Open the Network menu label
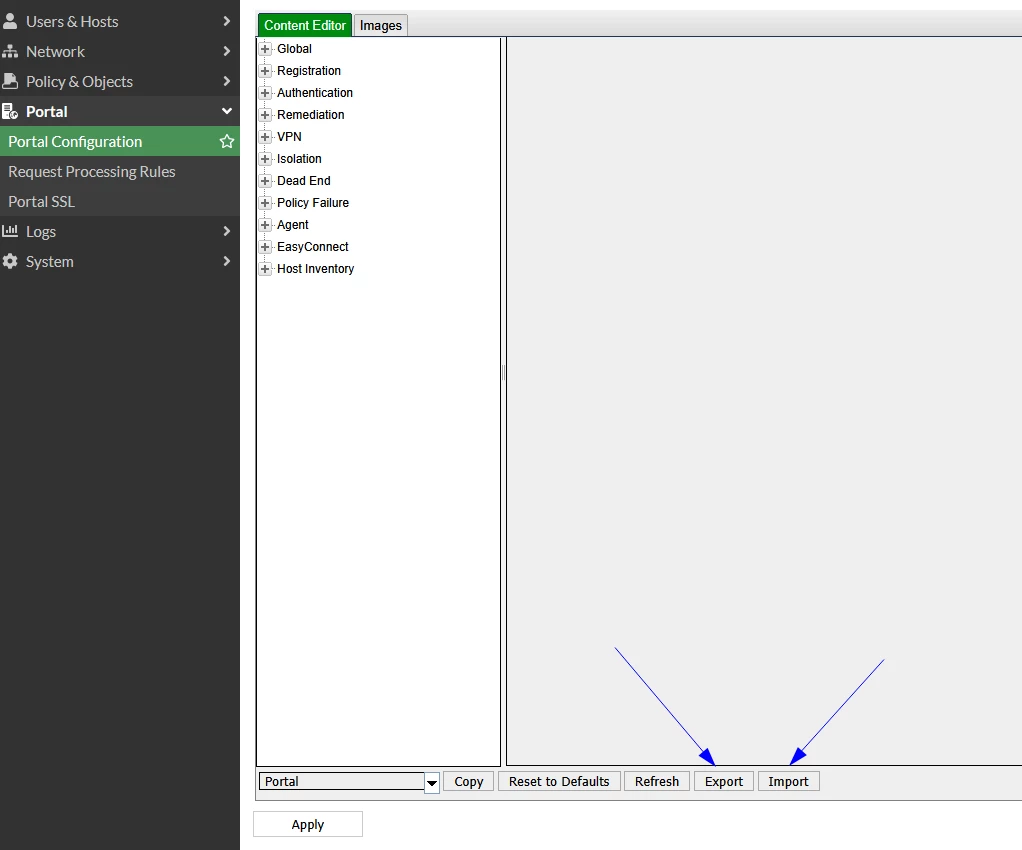The image size is (1022, 850). [55, 51]
